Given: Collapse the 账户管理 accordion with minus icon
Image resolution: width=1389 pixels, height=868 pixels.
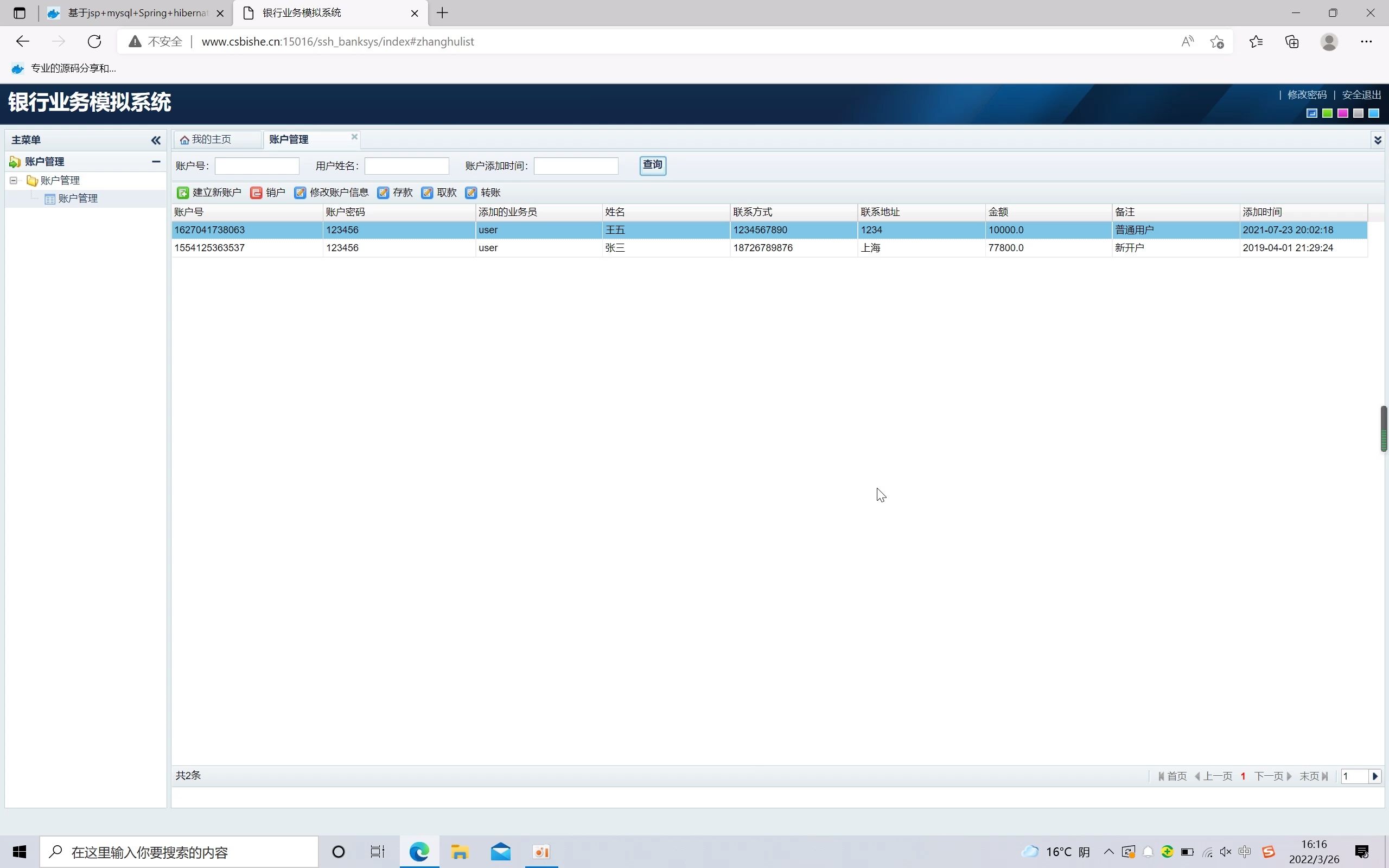Looking at the screenshot, I should tap(156, 162).
